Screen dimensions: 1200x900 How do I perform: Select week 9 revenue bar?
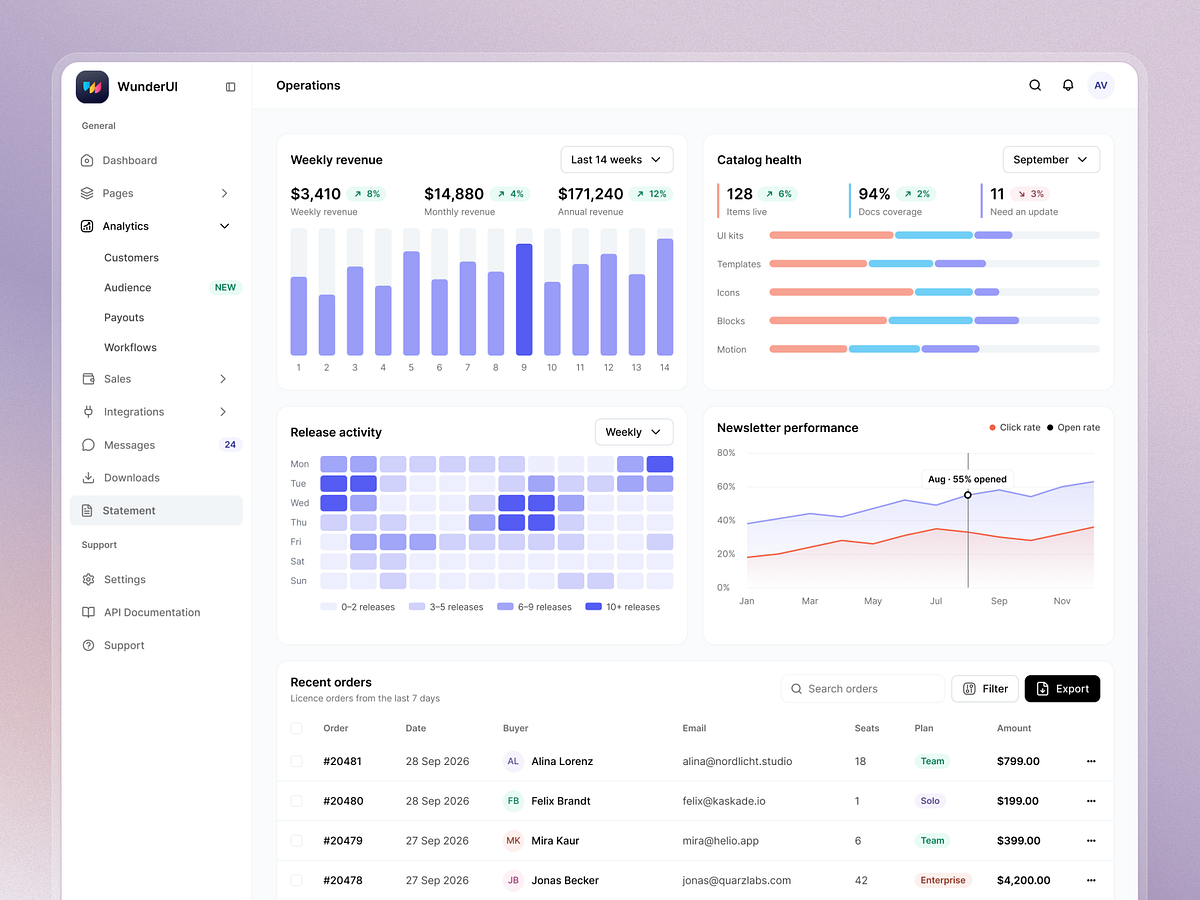click(524, 299)
